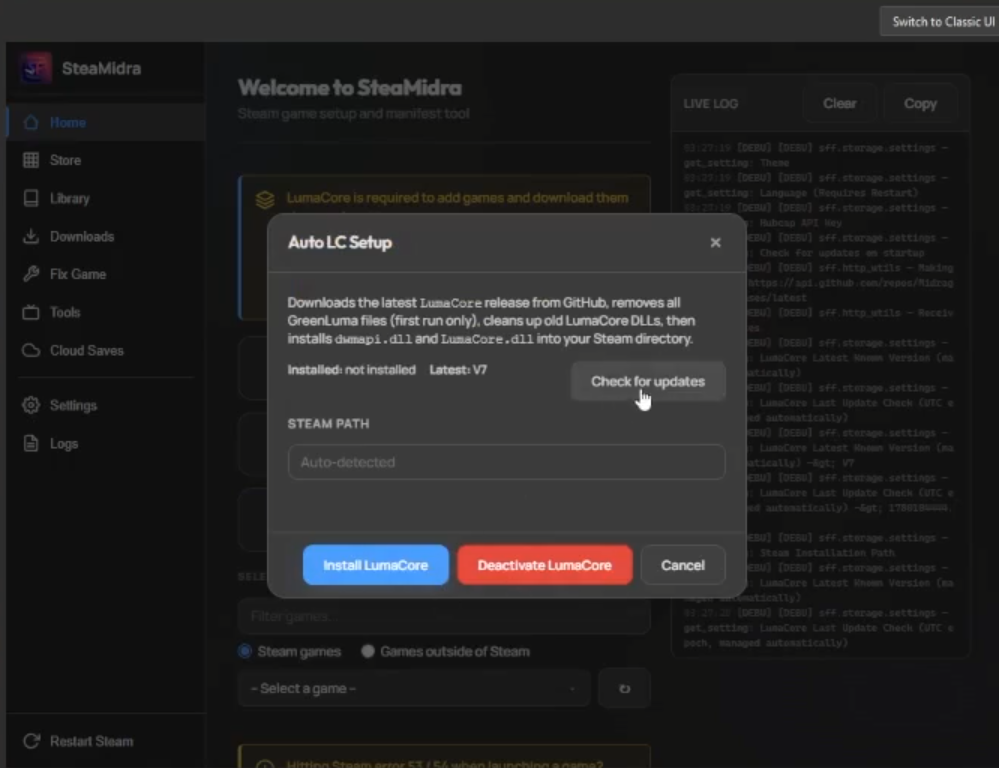The image size is (999, 768).
Task: Open the Store page label
Action: tap(65, 160)
